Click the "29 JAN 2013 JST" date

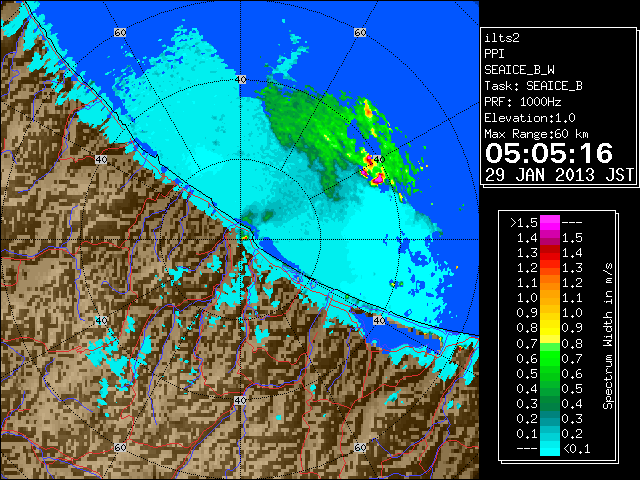pos(559,175)
